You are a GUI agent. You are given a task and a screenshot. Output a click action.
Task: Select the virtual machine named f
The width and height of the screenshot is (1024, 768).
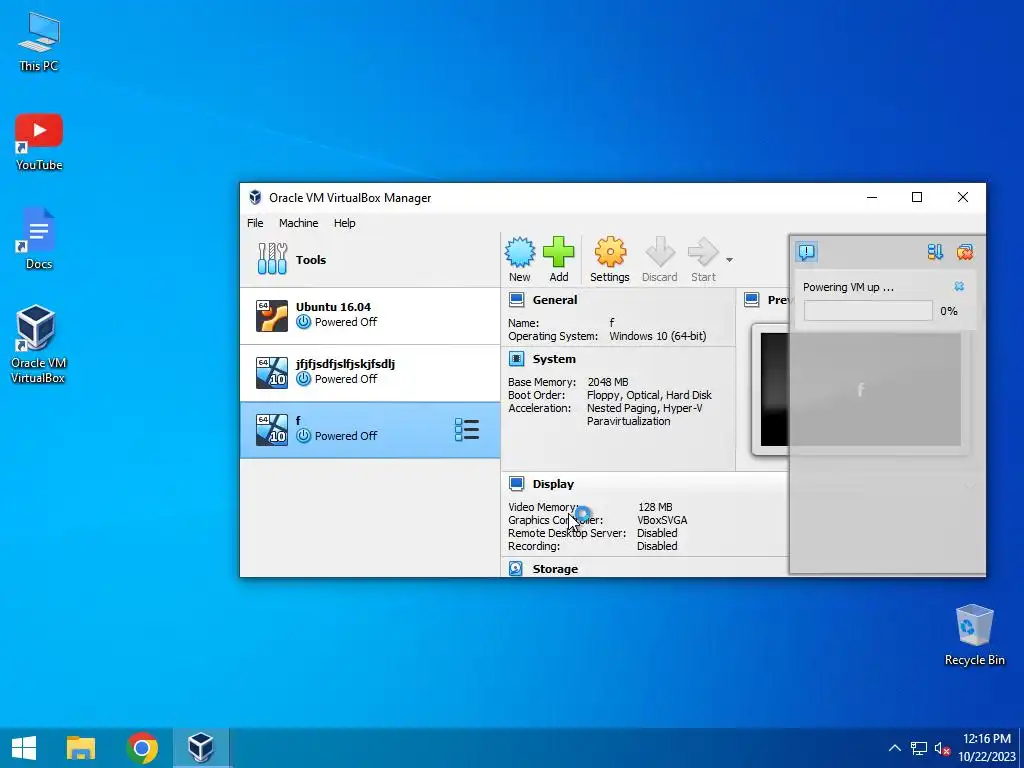tap(370, 430)
